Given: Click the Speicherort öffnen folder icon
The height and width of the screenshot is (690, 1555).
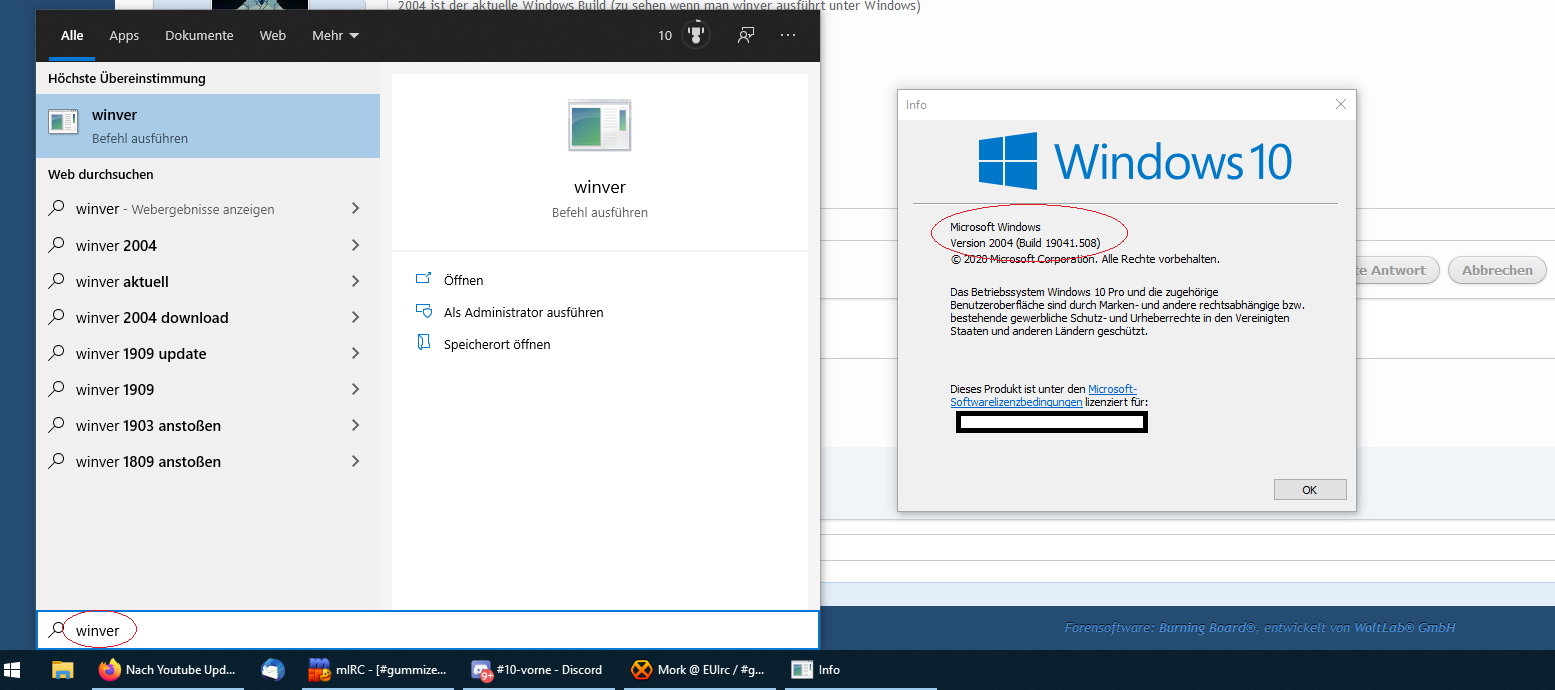Looking at the screenshot, I should (423, 344).
